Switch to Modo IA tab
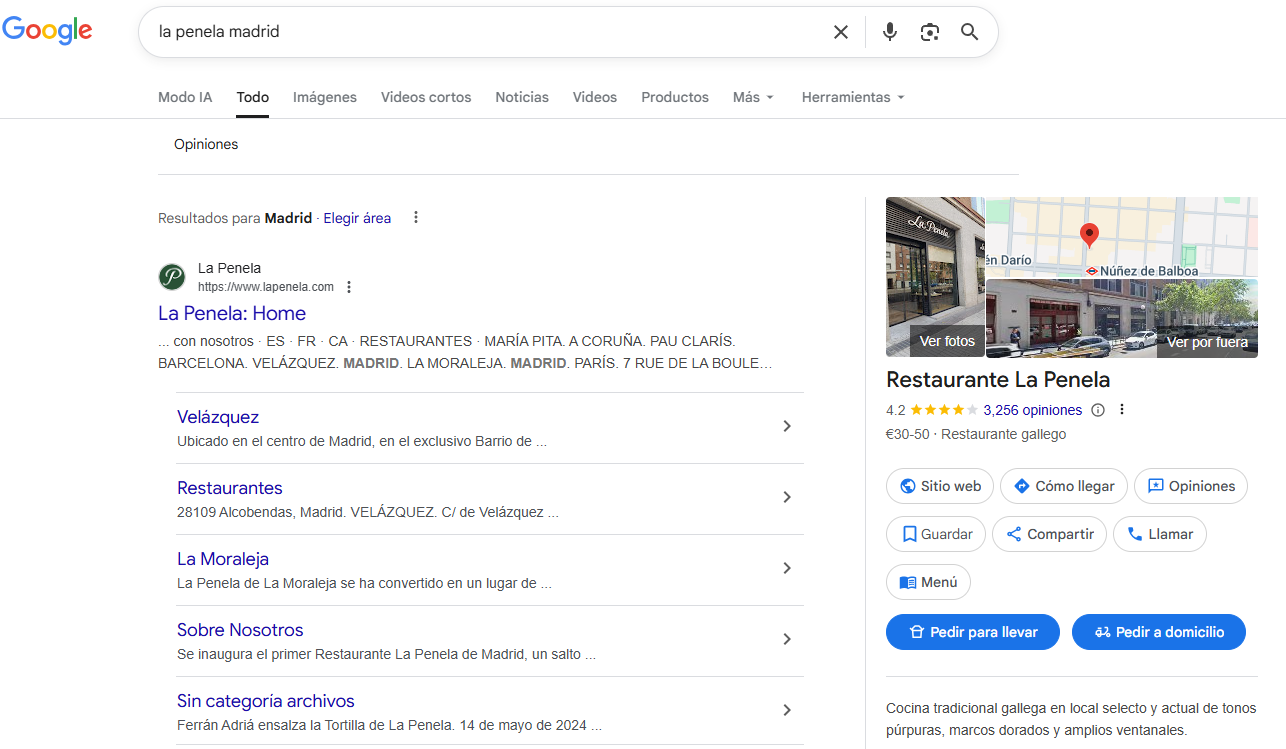 [x=185, y=97]
